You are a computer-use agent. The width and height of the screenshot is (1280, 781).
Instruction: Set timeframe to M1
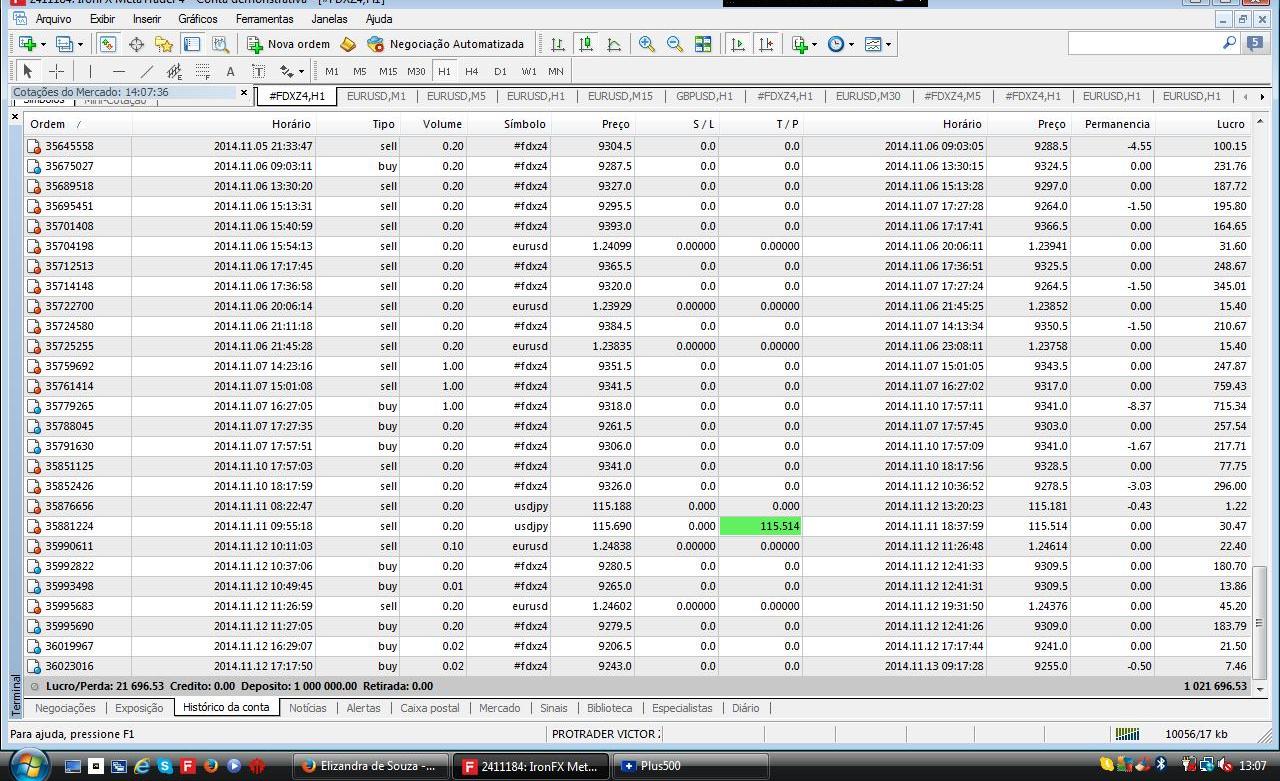[332, 71]
